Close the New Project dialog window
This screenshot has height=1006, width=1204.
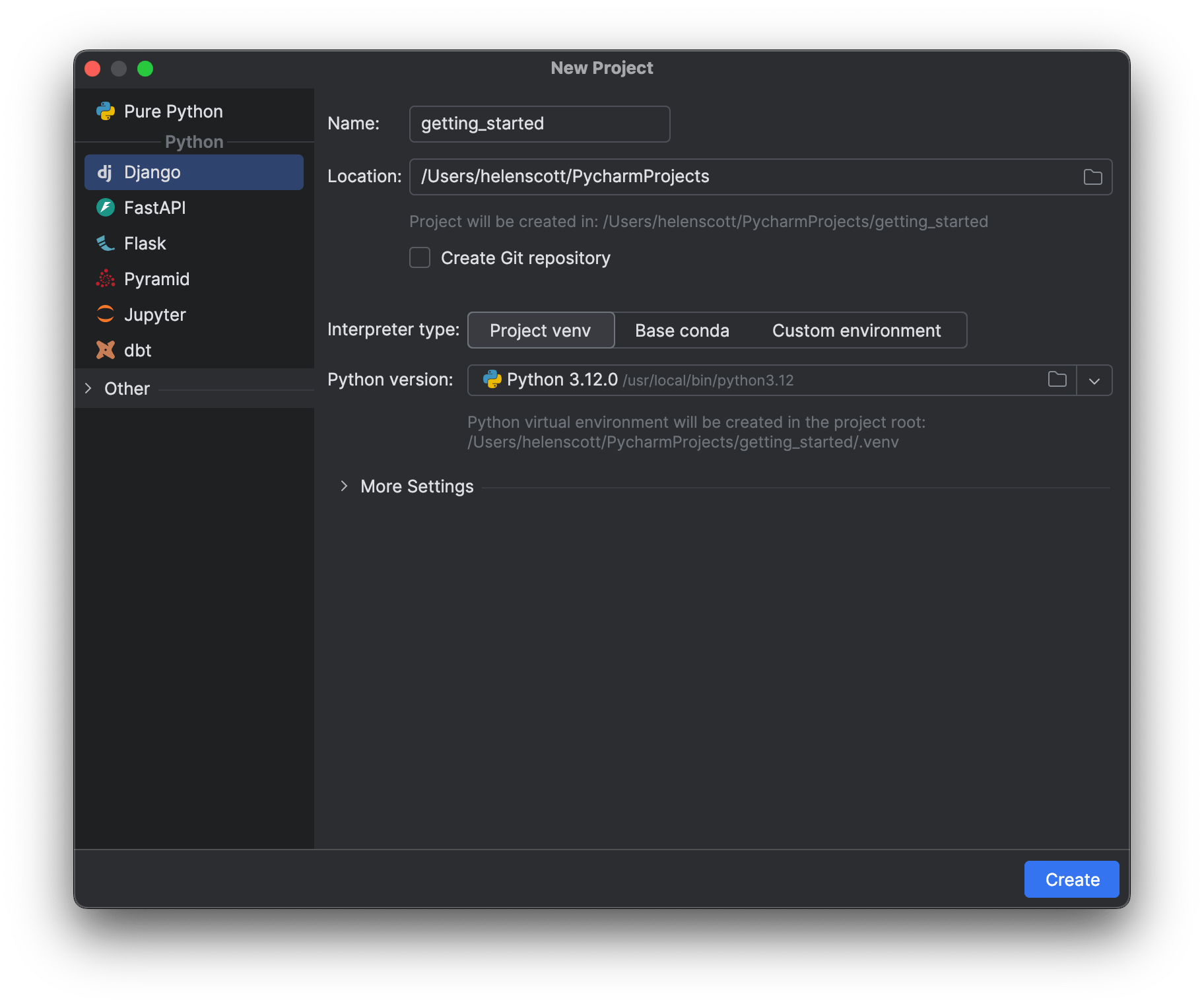tap(93, 69)
